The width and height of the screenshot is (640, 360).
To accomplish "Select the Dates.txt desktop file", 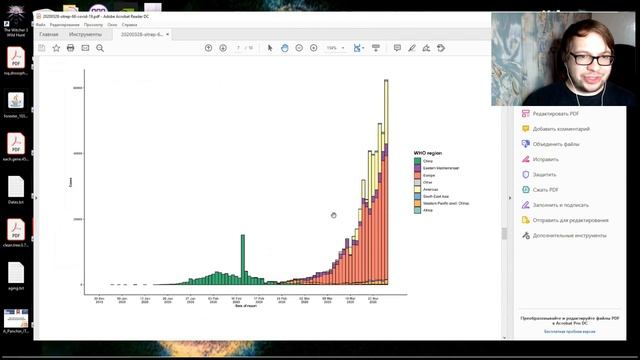I will [16, 190].
